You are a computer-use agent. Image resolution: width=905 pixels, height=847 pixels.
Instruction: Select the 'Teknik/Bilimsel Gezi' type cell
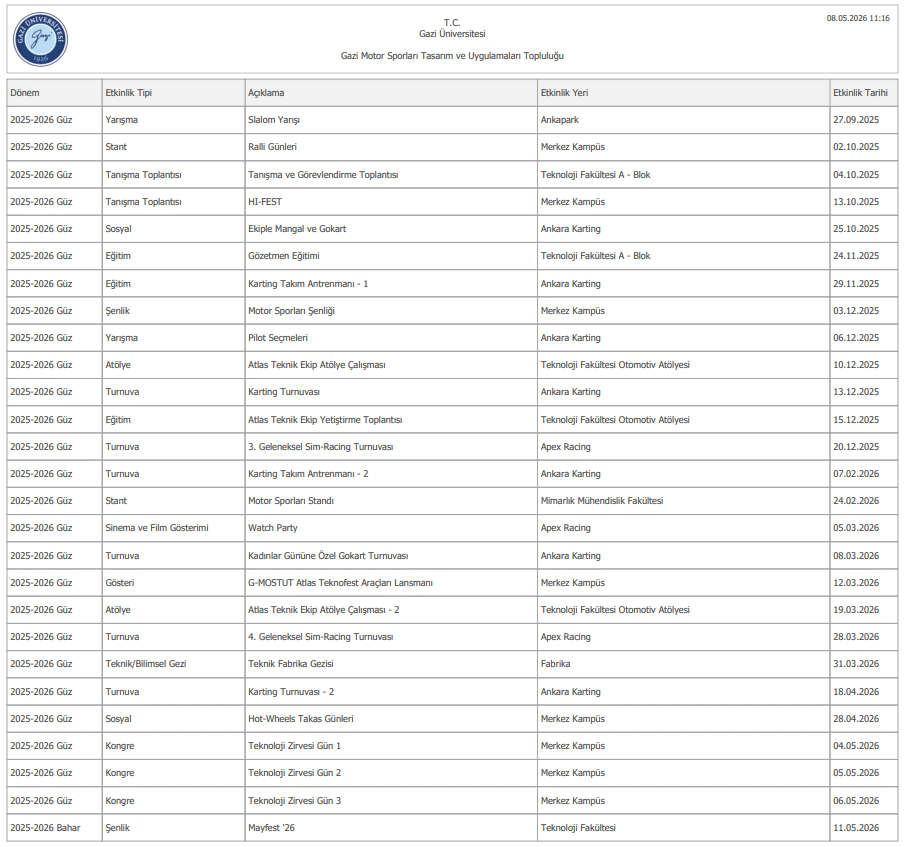point(174,665)
